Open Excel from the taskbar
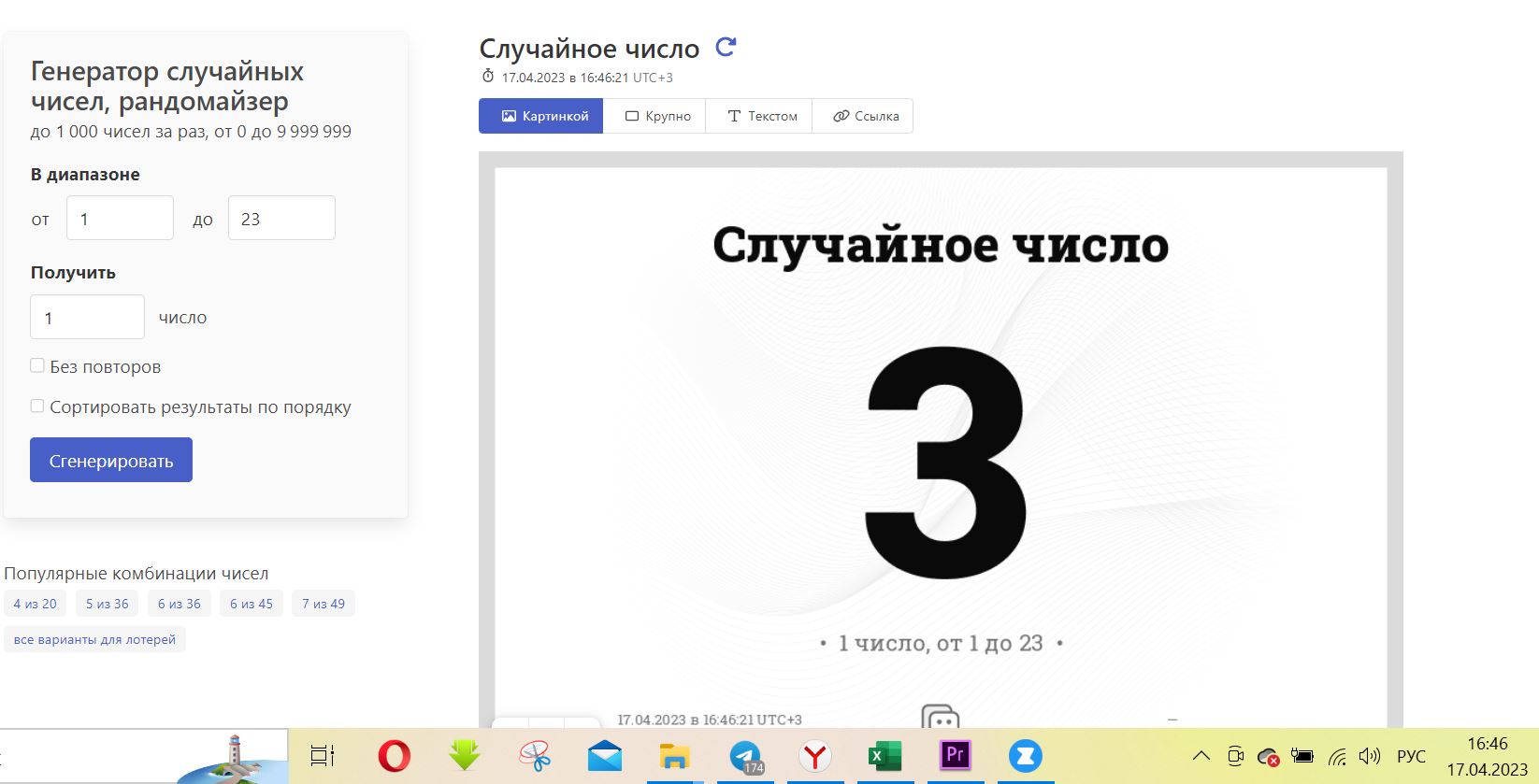This screenshot has height=784, width=1539. pos(884,756)
